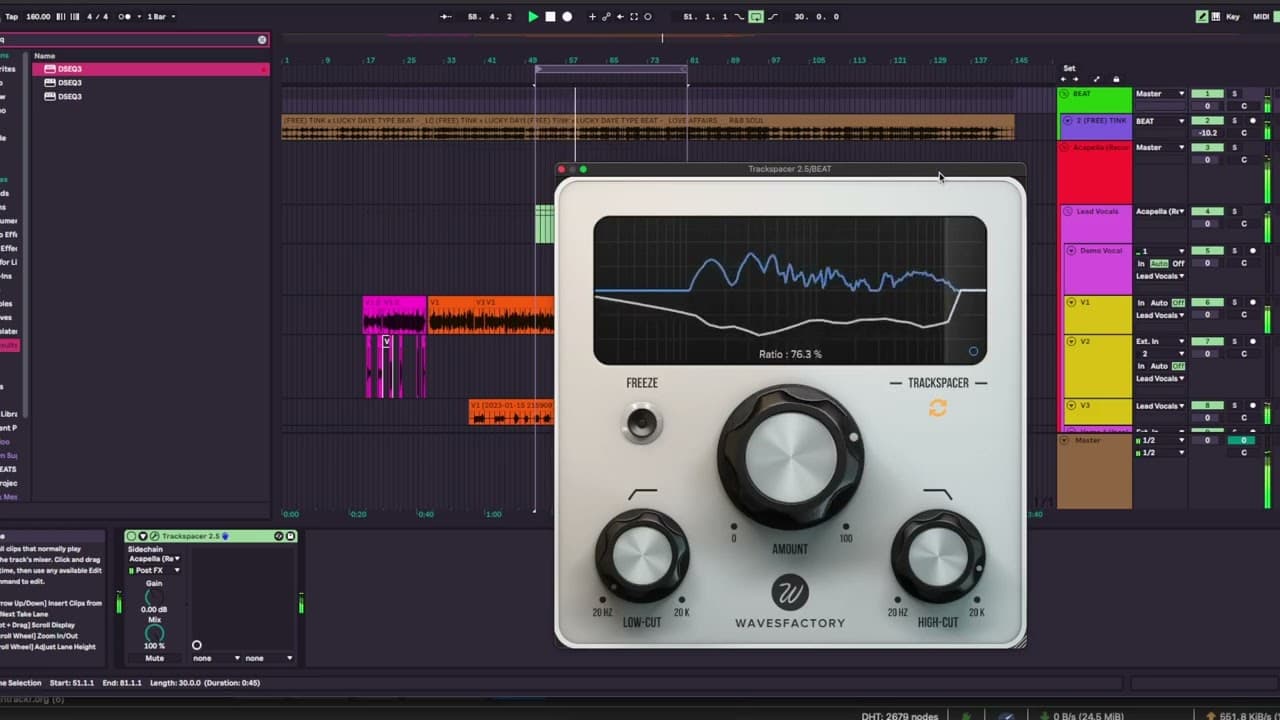Flip the Trackspacer Freeze switch

click(642, 423)
